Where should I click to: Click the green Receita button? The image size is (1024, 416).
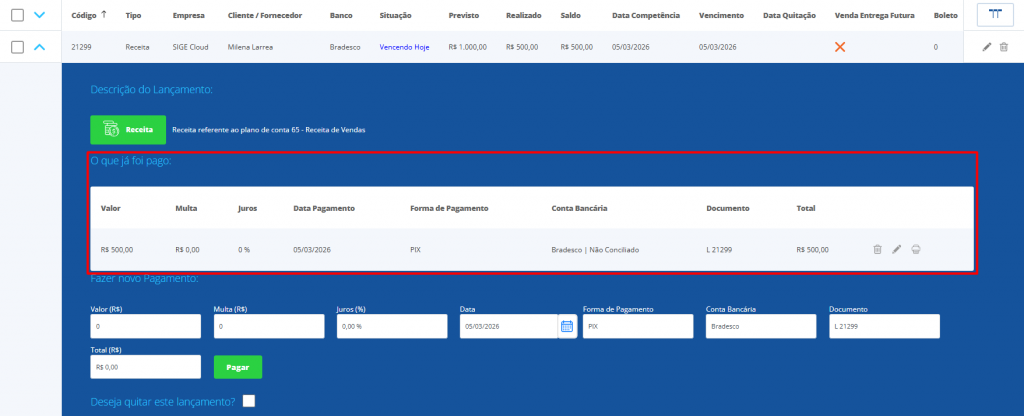coord(128,130)
